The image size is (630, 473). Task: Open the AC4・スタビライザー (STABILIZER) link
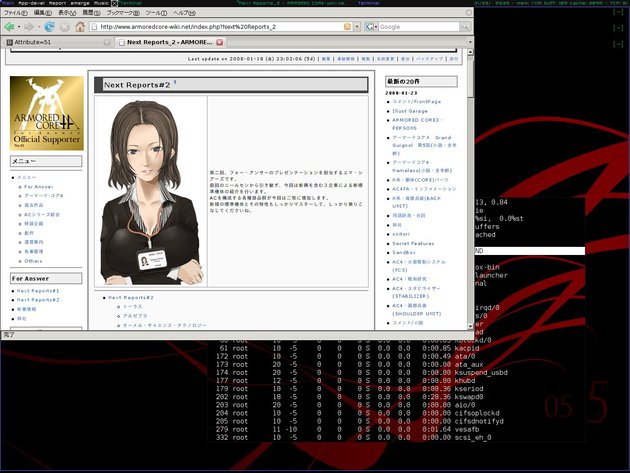coord(416,292)
